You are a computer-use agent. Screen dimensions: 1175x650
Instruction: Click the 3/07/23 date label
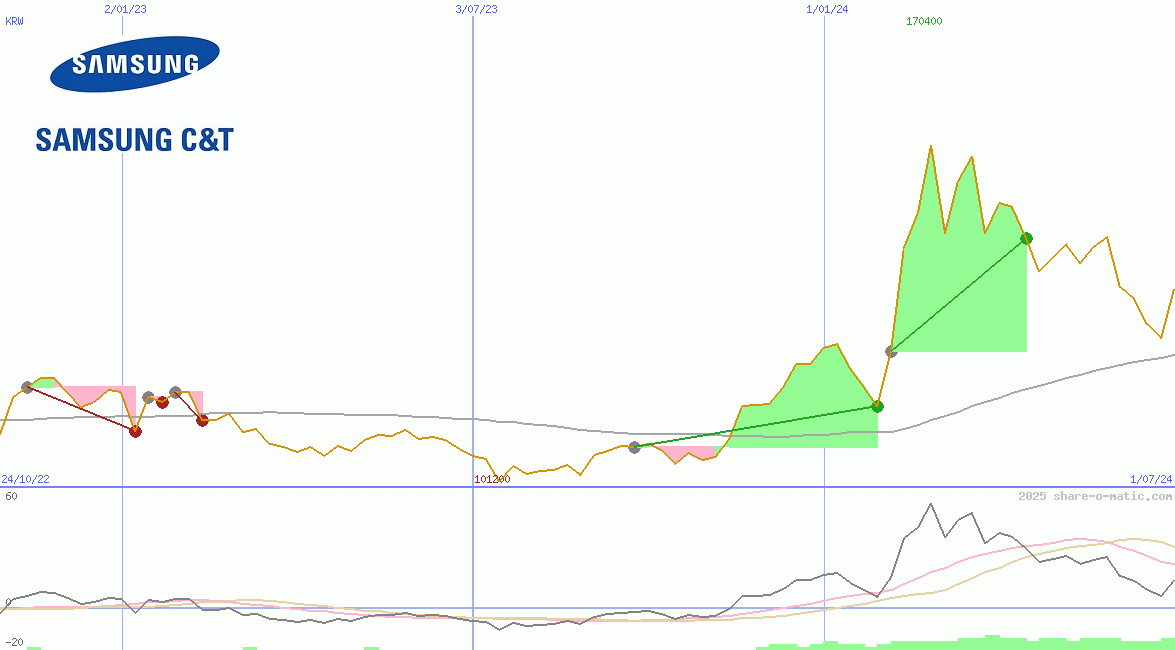coord(476,9)
